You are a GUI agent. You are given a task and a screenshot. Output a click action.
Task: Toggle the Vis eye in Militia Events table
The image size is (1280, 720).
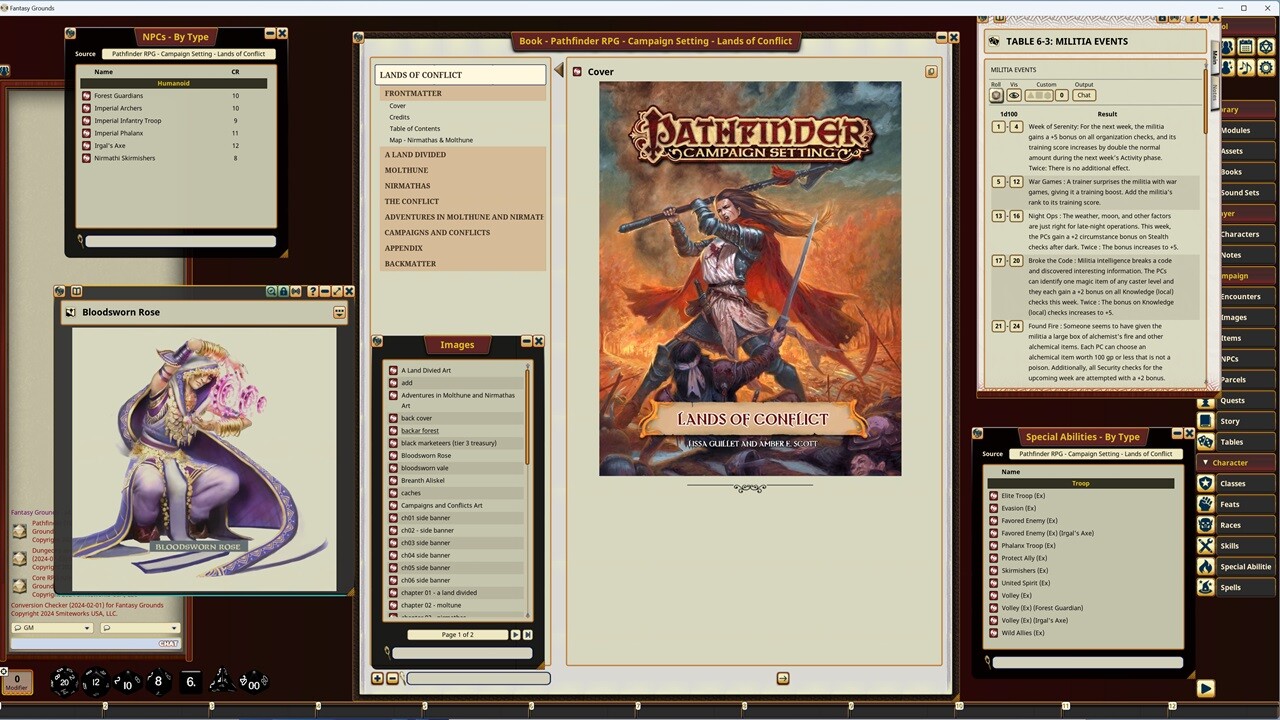coord(1014,95)
